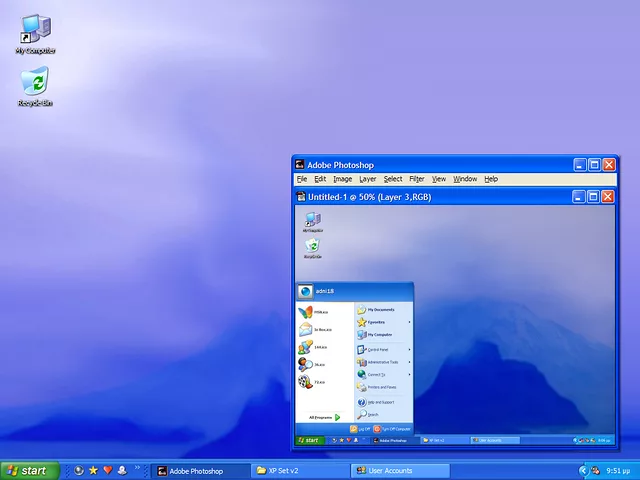Open the My Computer desktop icon

[x=35, y=31]
